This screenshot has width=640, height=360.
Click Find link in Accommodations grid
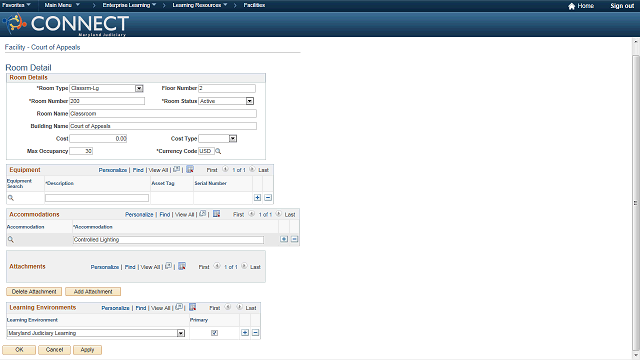click(164, 214)
